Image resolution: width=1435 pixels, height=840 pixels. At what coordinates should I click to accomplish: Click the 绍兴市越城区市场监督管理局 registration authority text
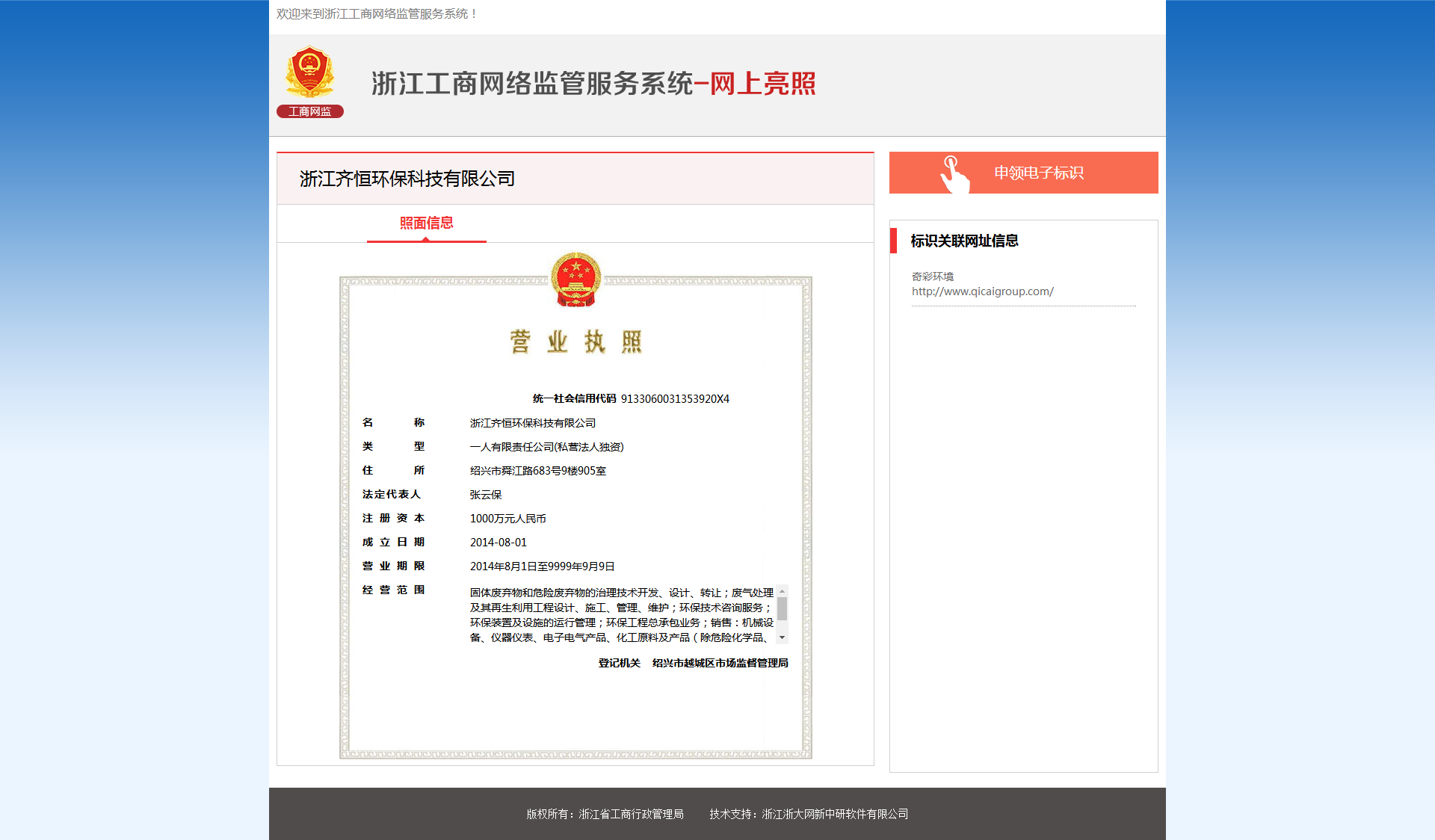(720, 664)
